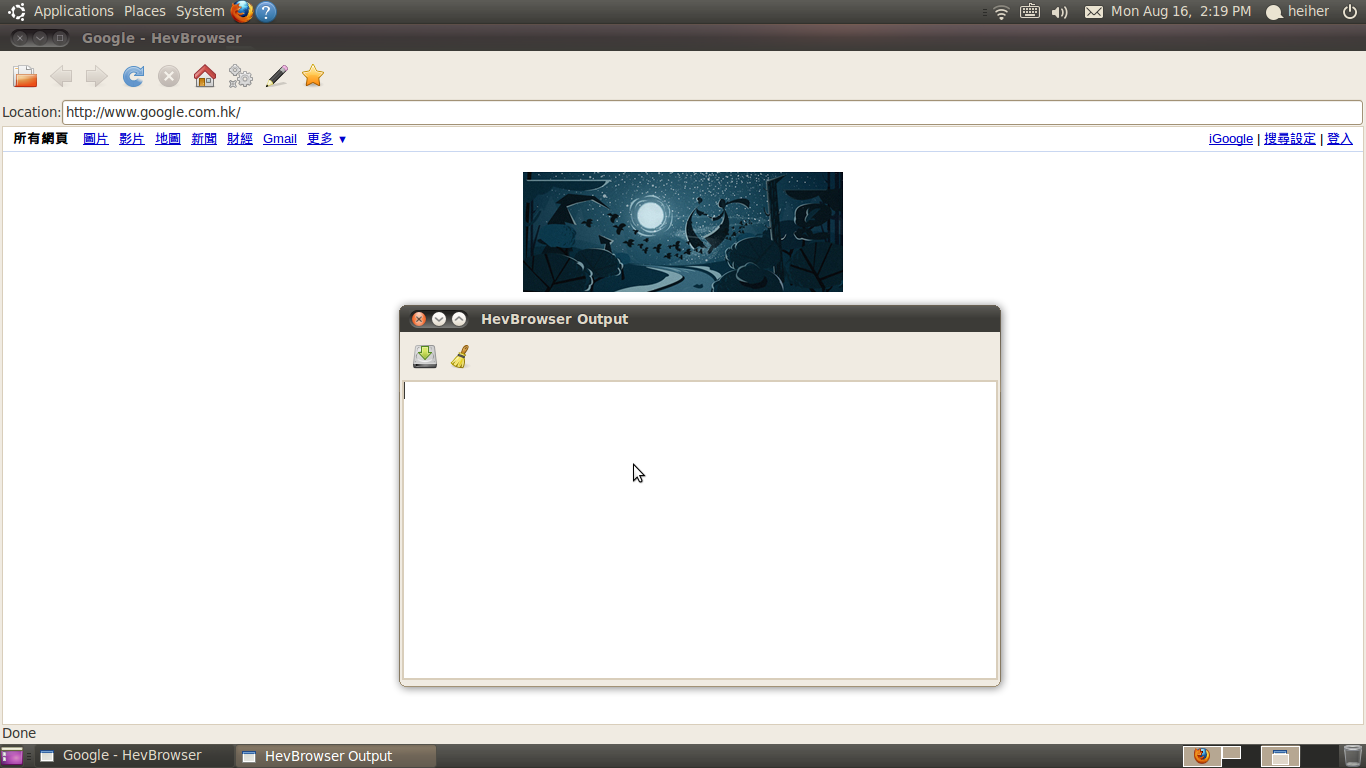Switch to HevBrowser Output taskbar entry
Viewport: 1366px width, 768px height.
click(x=336, y=756)
